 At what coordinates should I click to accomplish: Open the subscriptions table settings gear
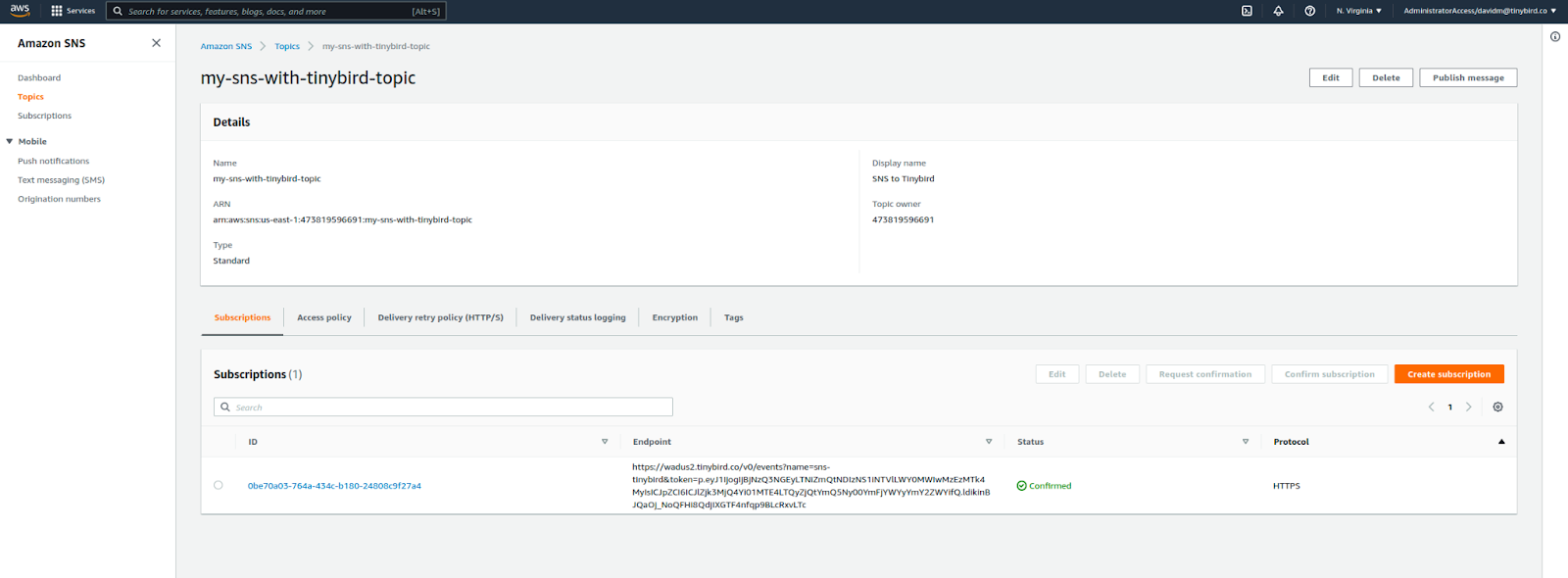[x=1497, y=407]
